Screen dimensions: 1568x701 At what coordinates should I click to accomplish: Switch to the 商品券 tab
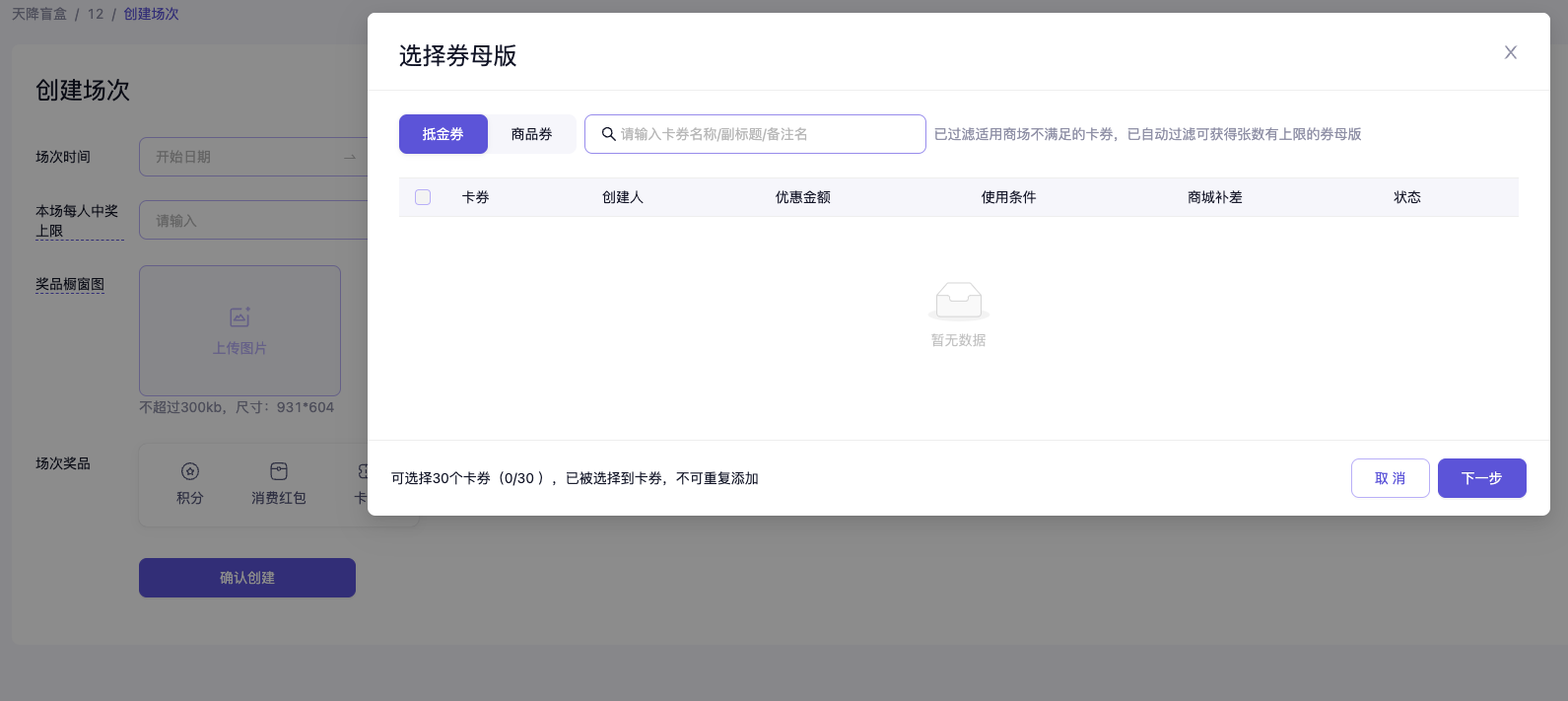pos(531,134)
